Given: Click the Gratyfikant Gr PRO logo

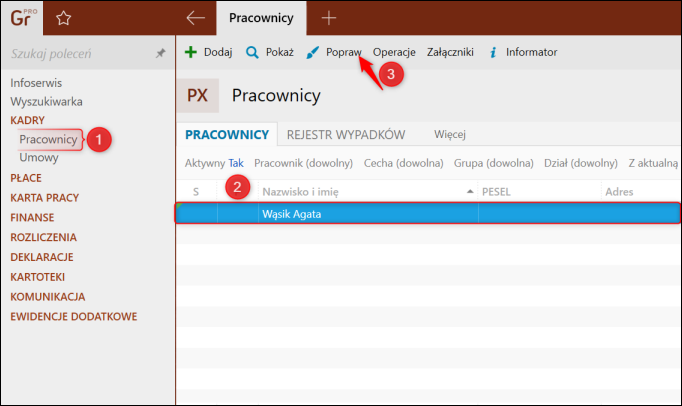Looking at the screenshot, I should tap(23, 18).
